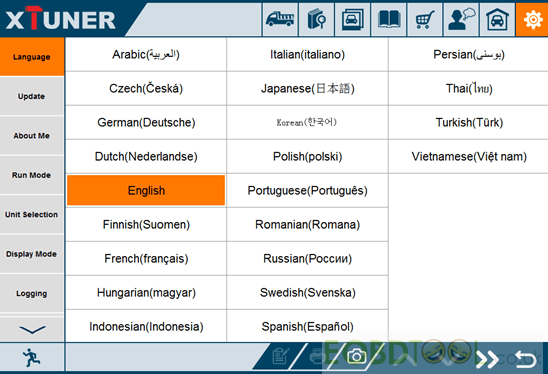Select the Language settings tab
Viewport: 548px width, 374px height.
[x=32, y=57]
